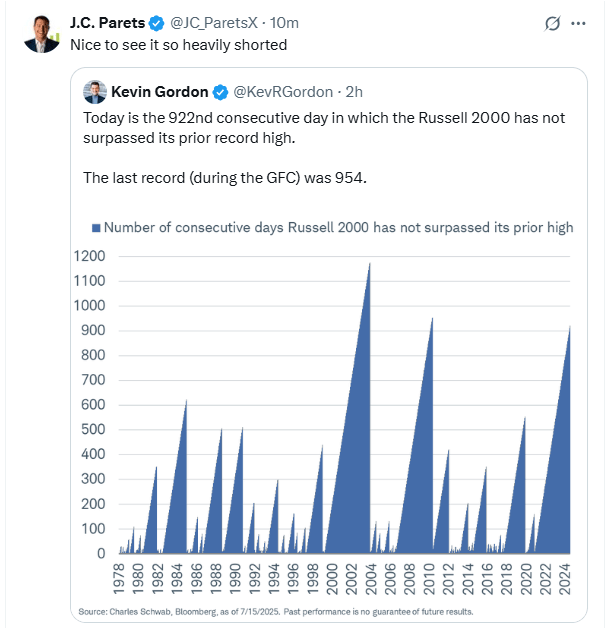Click the Kevin Gordon display name
Image resolution: width=608 pixels, height=628 pixels.
pos(159,92)
